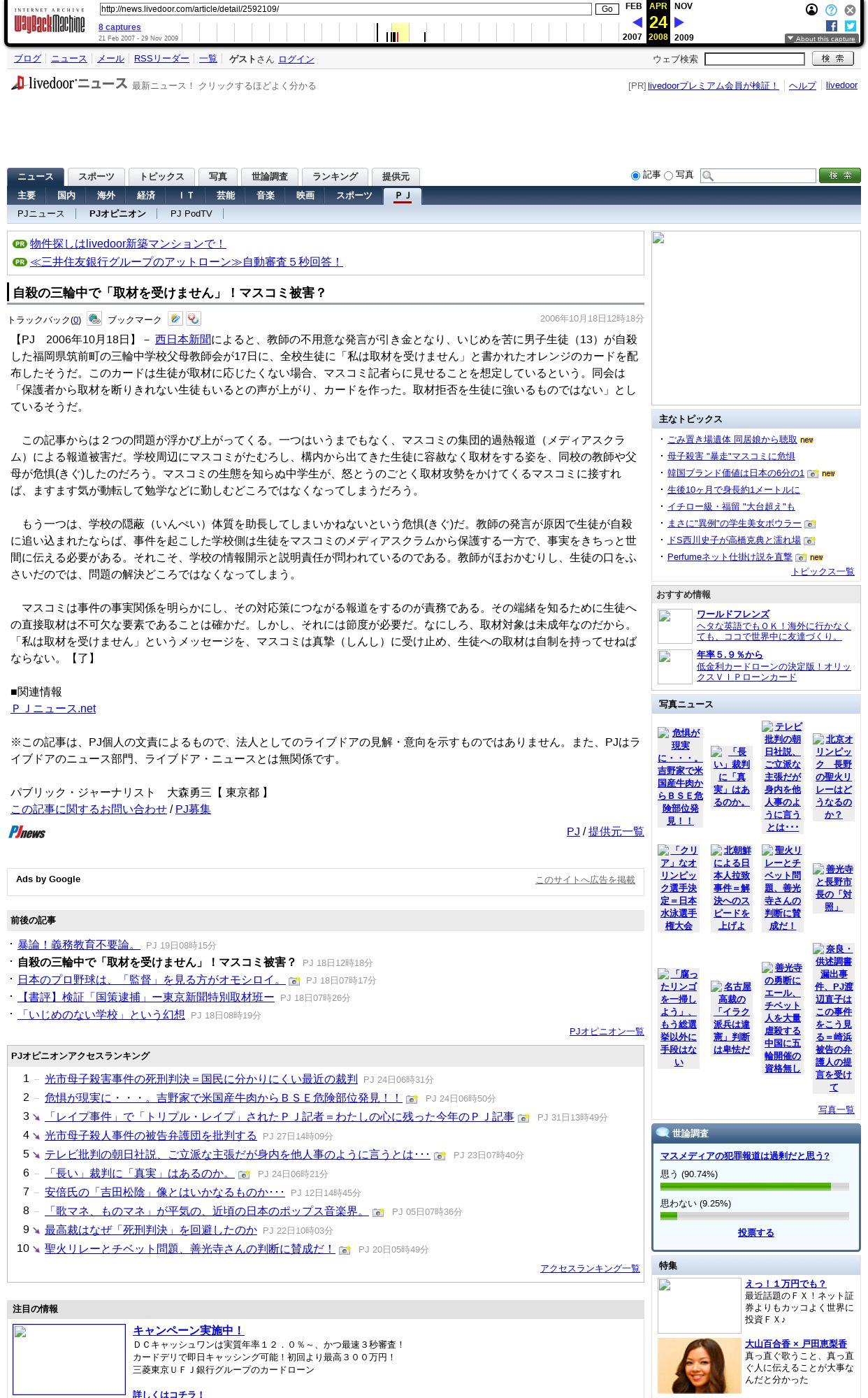
Task: Open Wayback Machine help icon
Action: (831, 10)
